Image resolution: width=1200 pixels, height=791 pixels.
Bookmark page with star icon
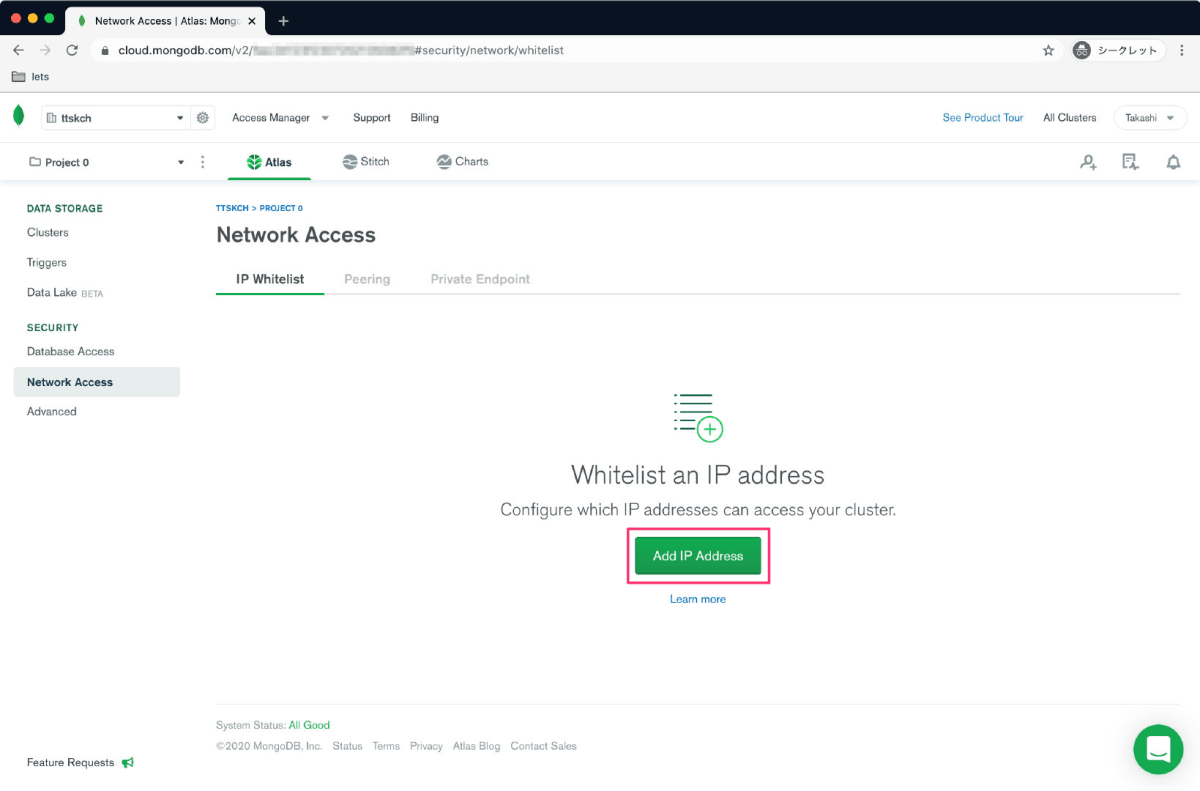(x=1048, y=50)
